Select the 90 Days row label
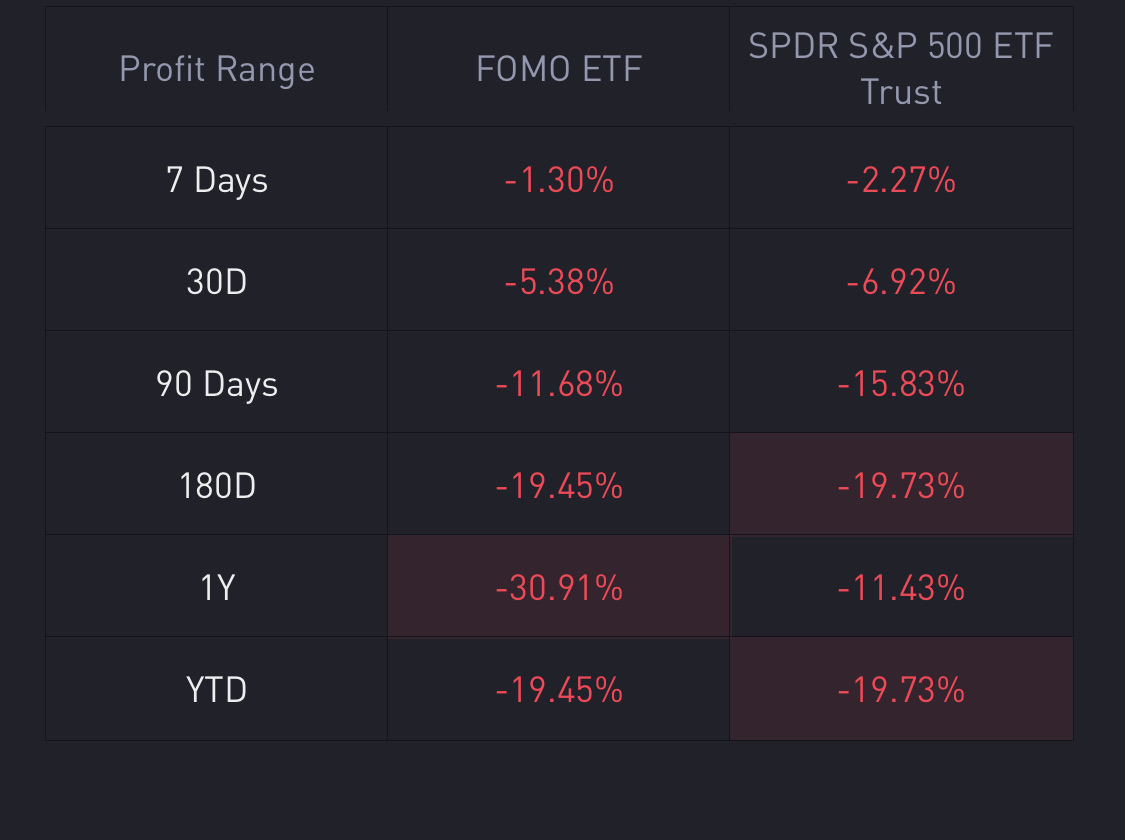This screenshot has height=840, width=1125. 217,384
